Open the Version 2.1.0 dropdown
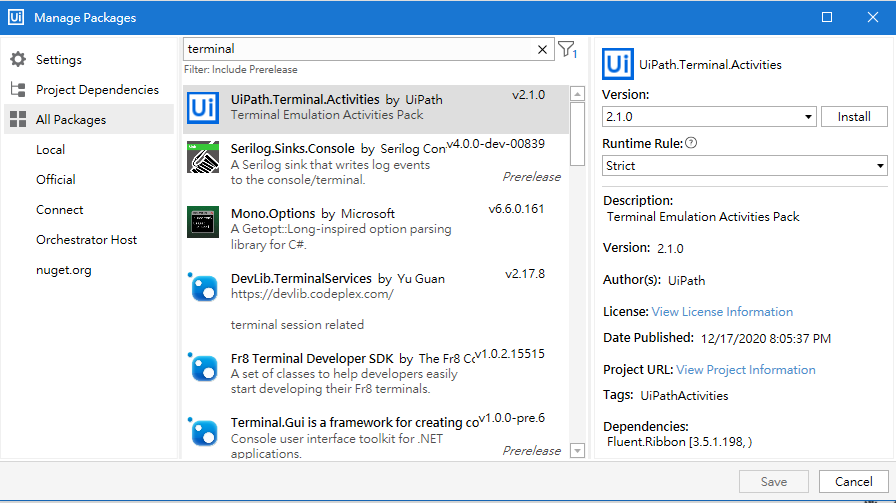The image size is (896, 503). [709, 117]
